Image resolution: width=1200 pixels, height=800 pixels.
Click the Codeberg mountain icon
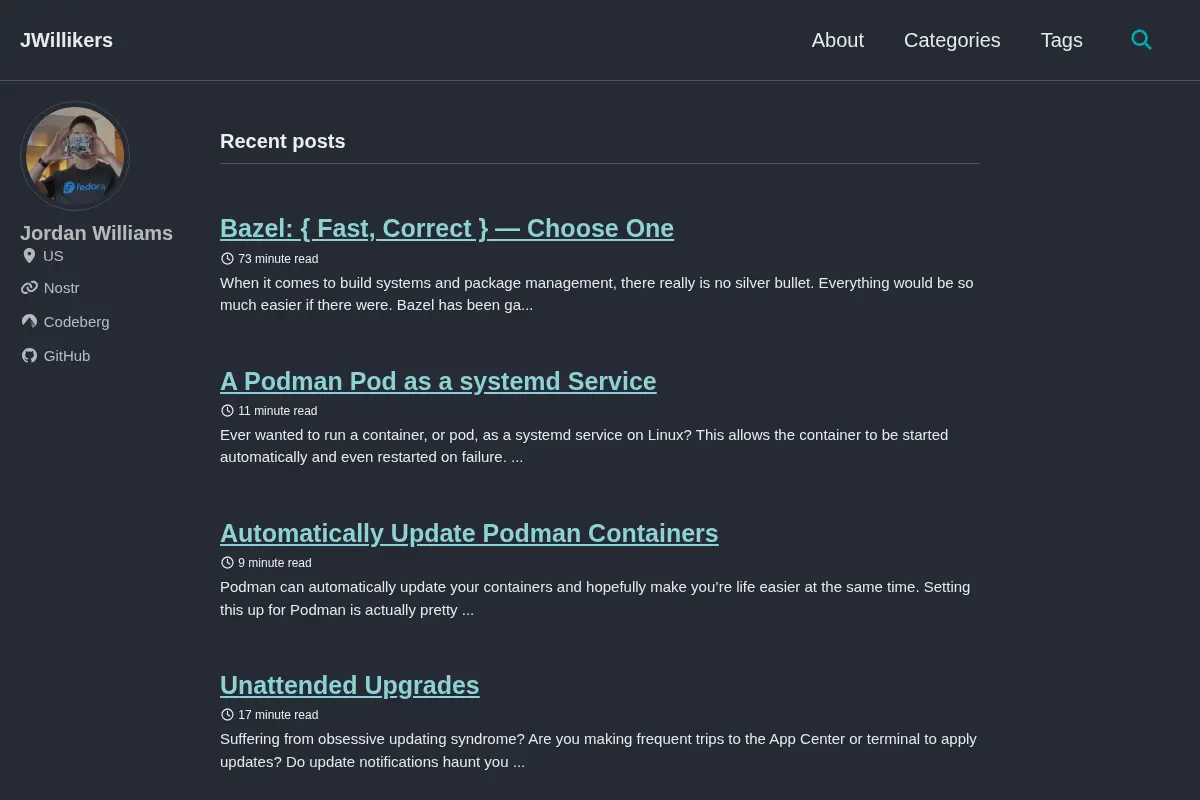[x=29, y=322]
